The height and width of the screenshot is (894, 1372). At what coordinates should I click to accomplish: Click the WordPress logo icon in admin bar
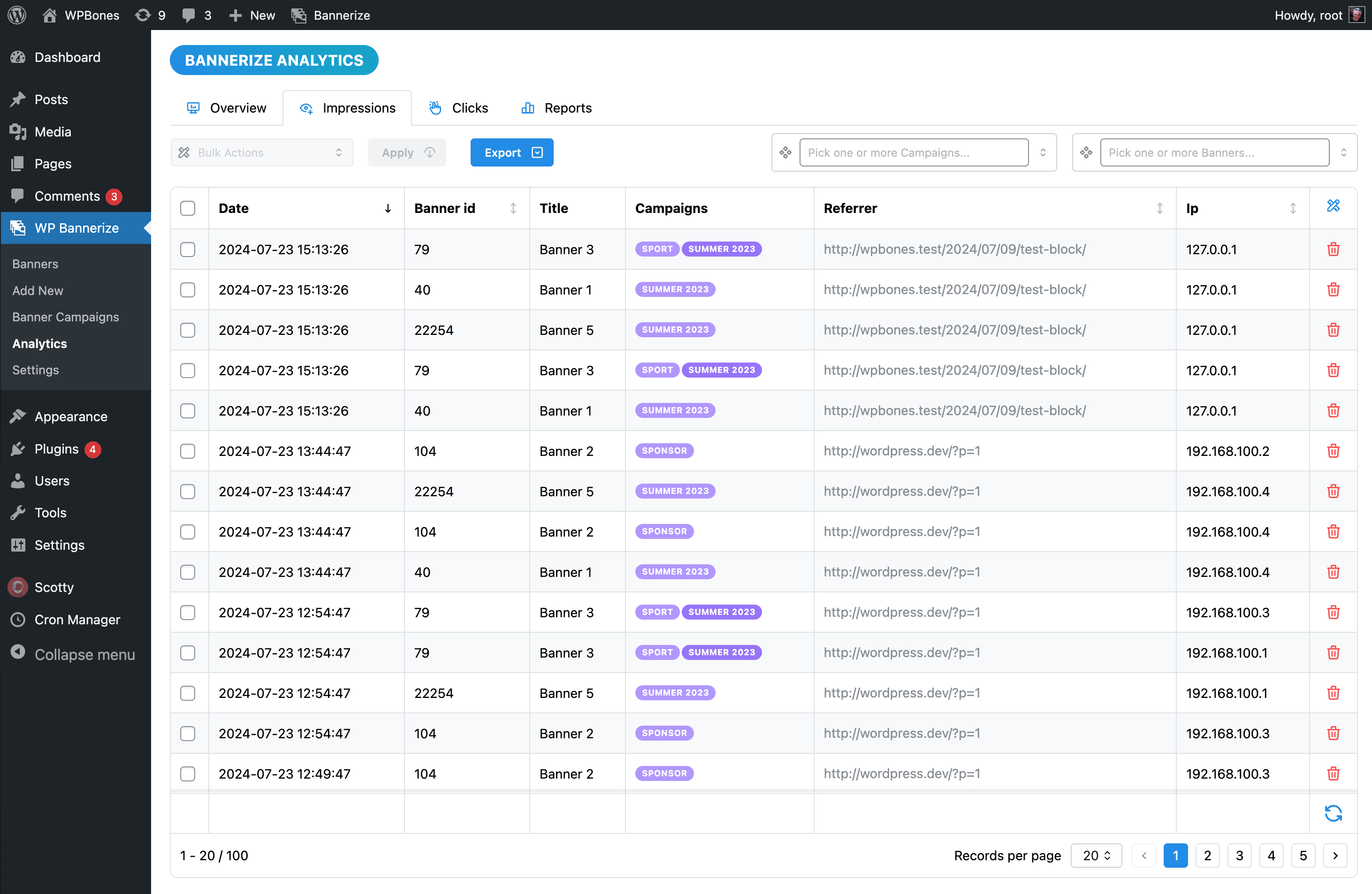17,15
